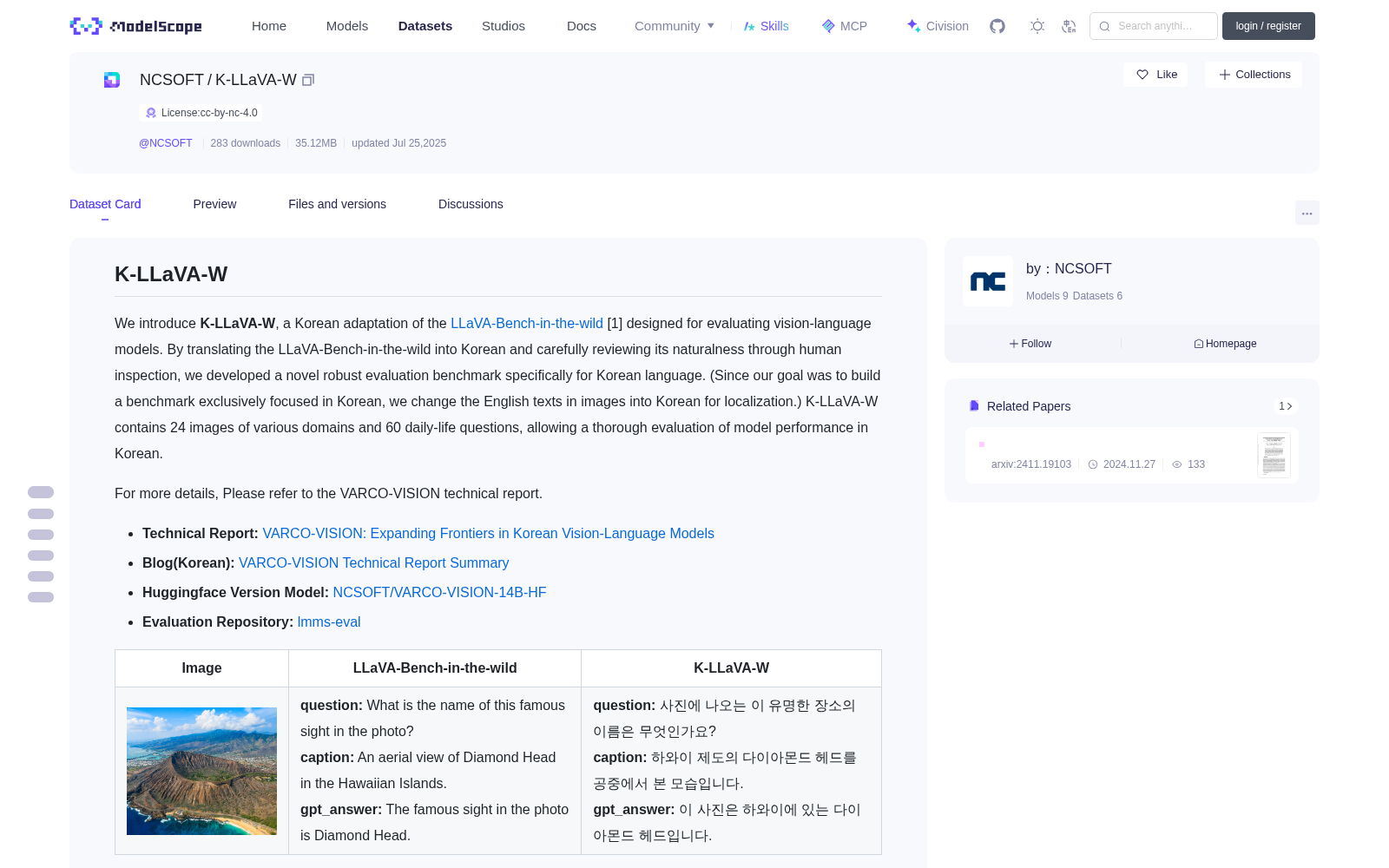Image resolution: width=1389 pixels, height=868 pixels.
Task: Expand the Related Papers count chevron
Action: pyautogui.click(x=1286, y=406)
